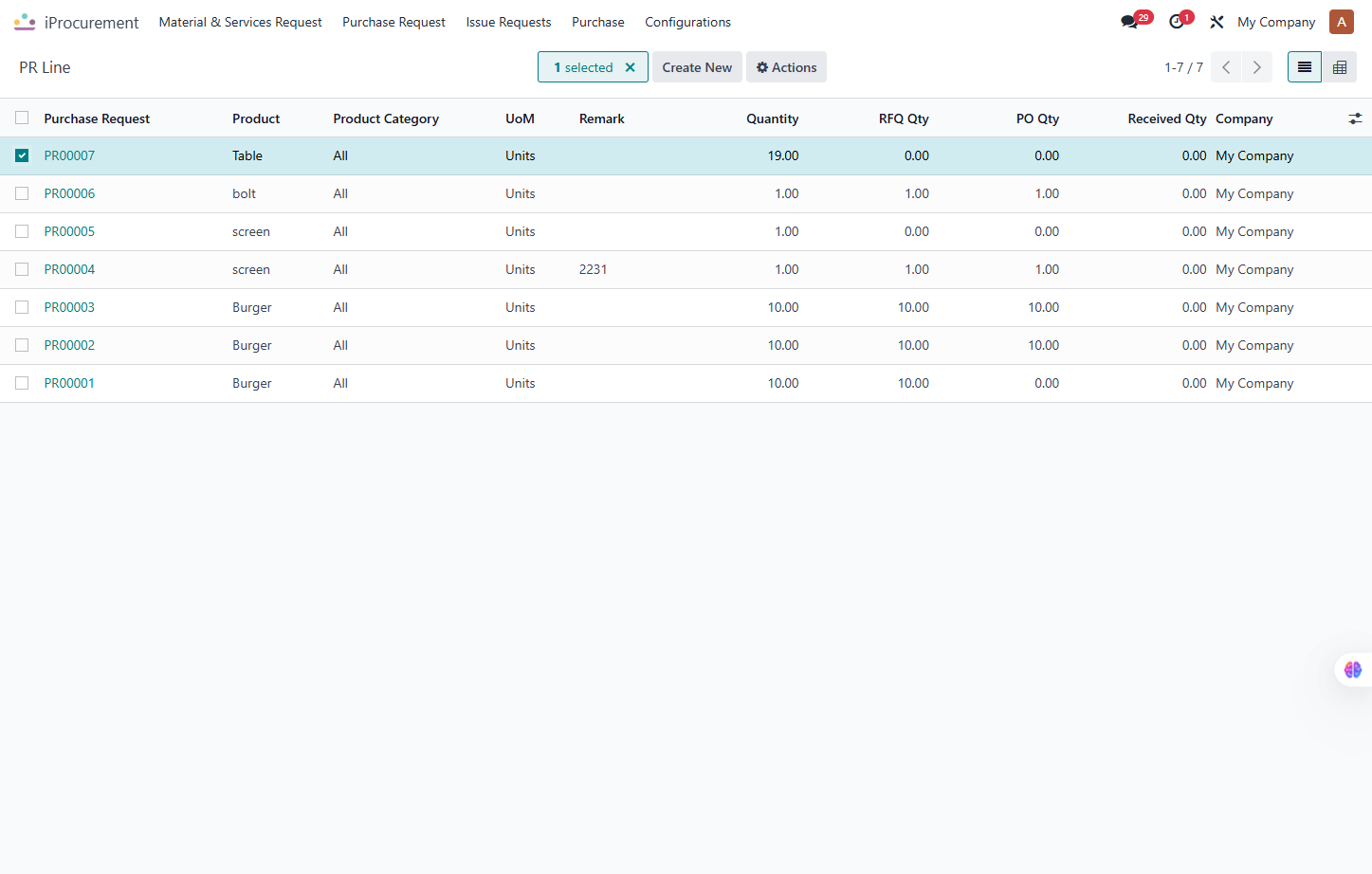Switch to pivot table view
1372x874 pixels.
tap(1340, 67)
